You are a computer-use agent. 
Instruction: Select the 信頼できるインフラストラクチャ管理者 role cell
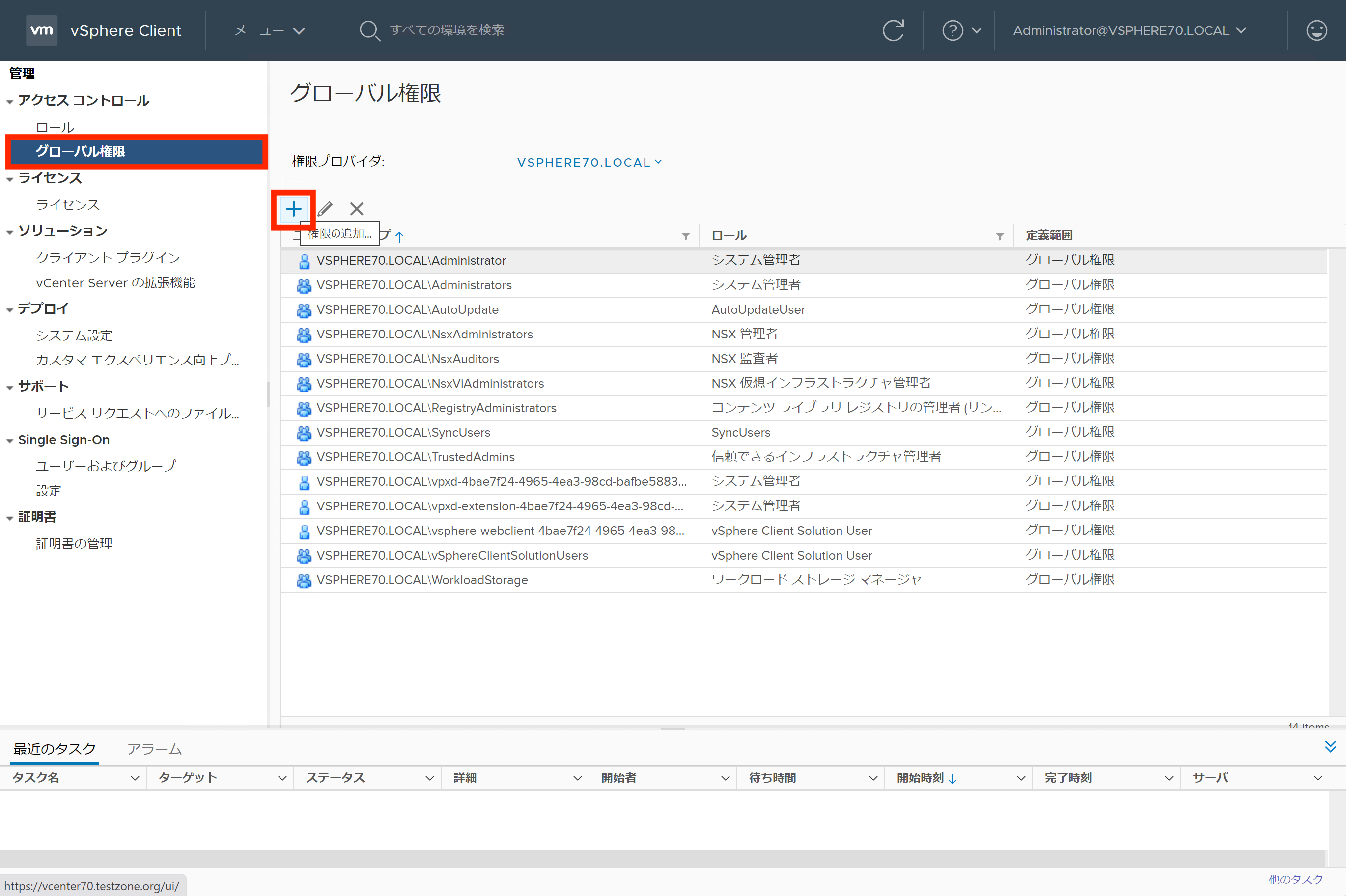(826, 457)
